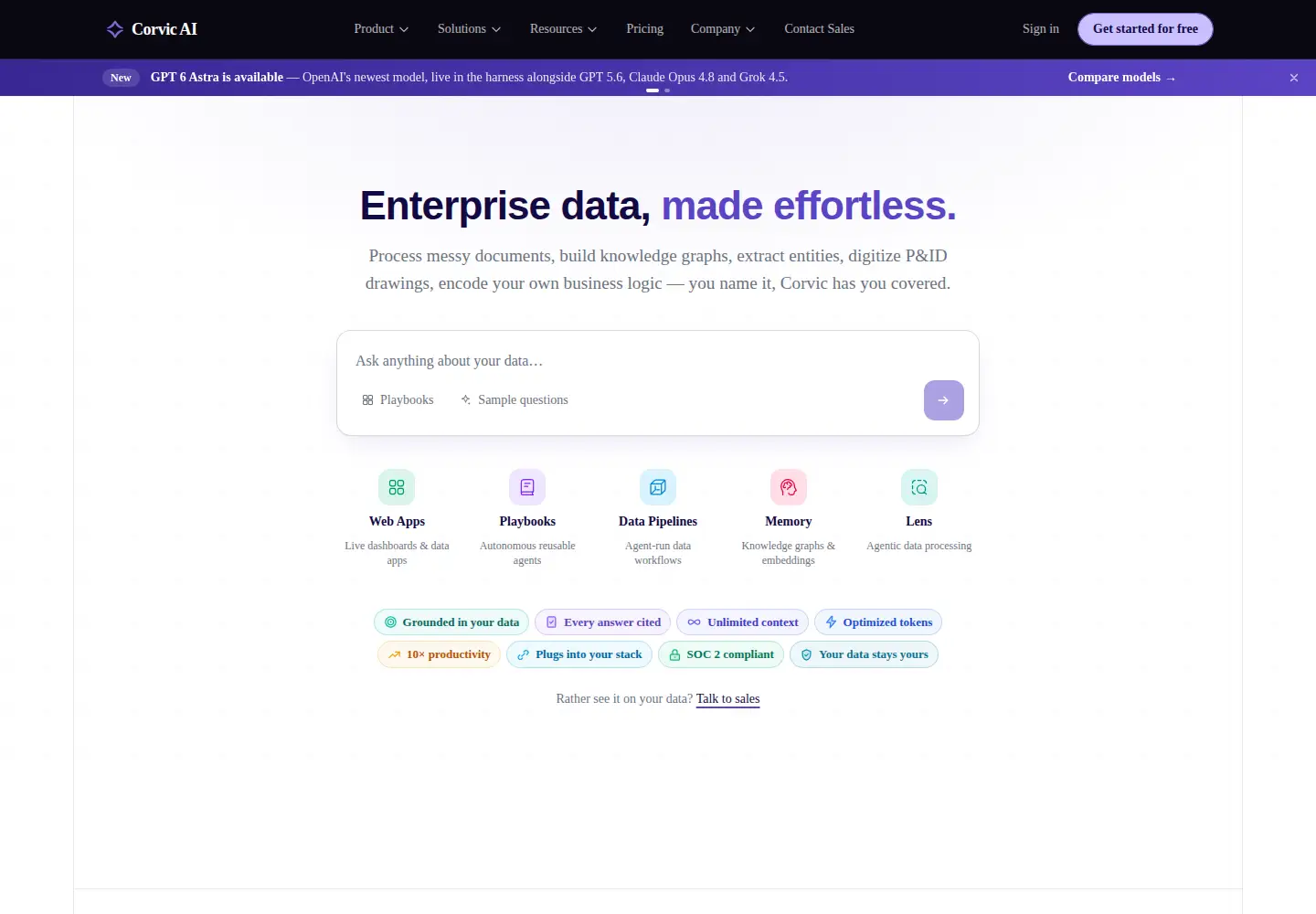Expand the Product menu
The height and width of the screenshot is (914, 1316).
381,29
